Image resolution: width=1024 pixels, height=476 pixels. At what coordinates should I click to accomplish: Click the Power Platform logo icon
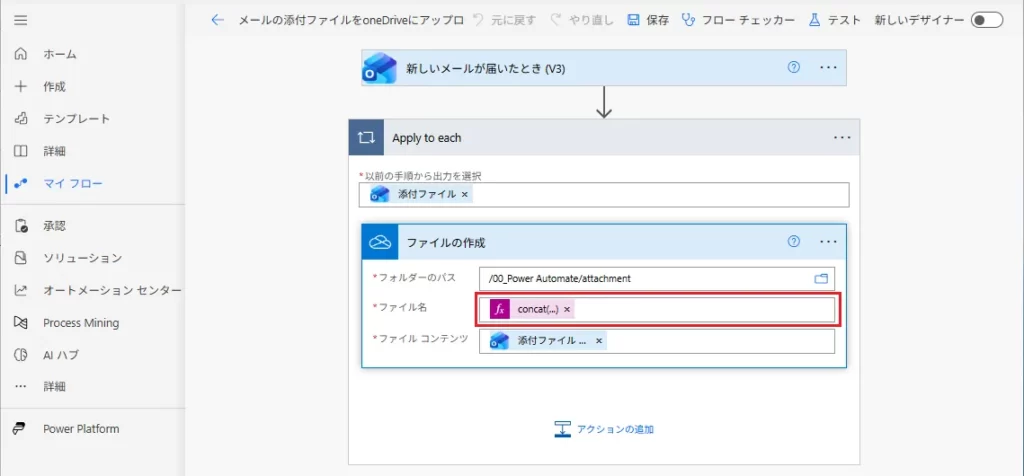pos(21,429)
